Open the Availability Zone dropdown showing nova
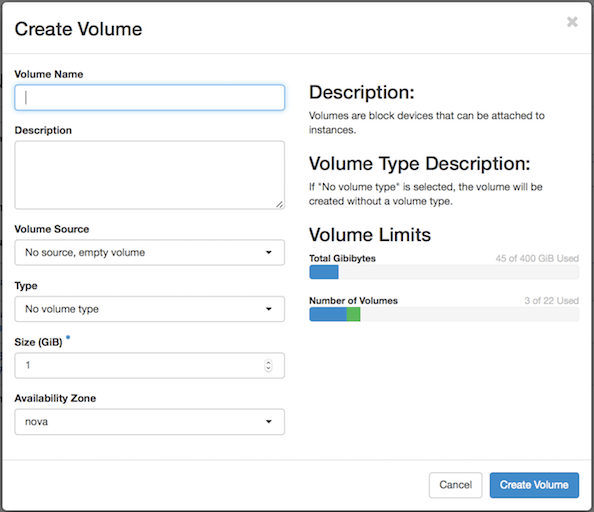 point(150,421)
